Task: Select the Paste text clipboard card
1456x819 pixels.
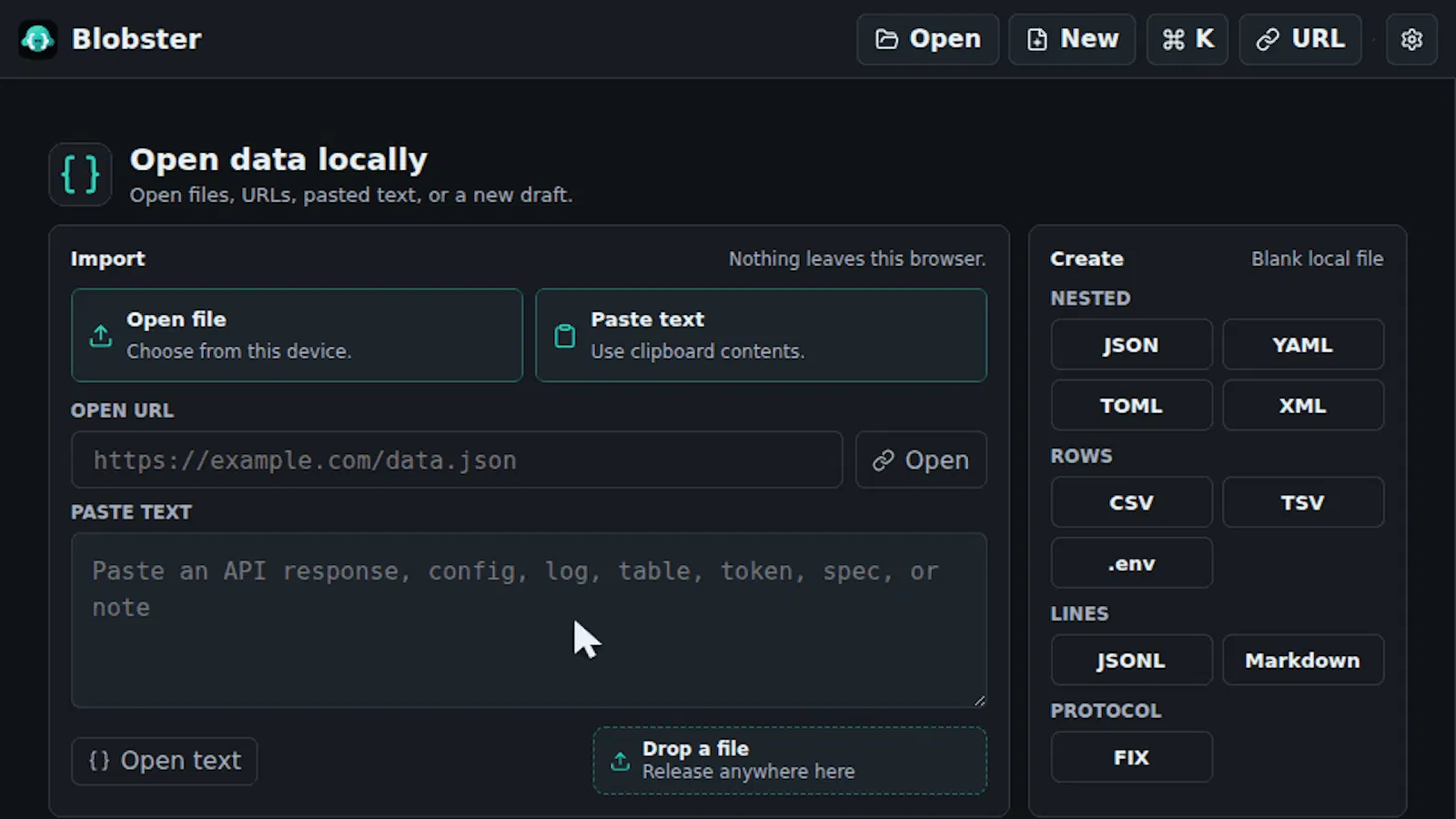Action: tap(761, 335)
